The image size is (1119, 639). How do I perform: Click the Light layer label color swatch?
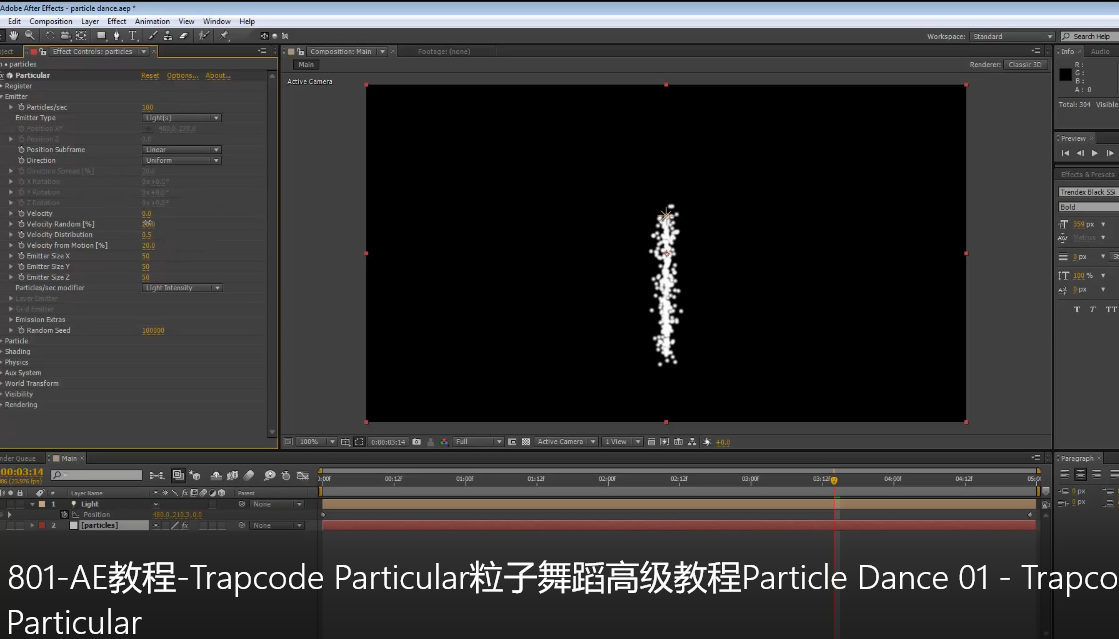[42, 504]
